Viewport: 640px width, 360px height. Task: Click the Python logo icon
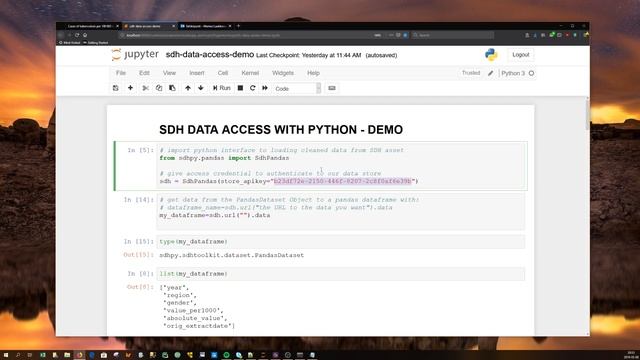pyautogui.click(x=491, y=55)
